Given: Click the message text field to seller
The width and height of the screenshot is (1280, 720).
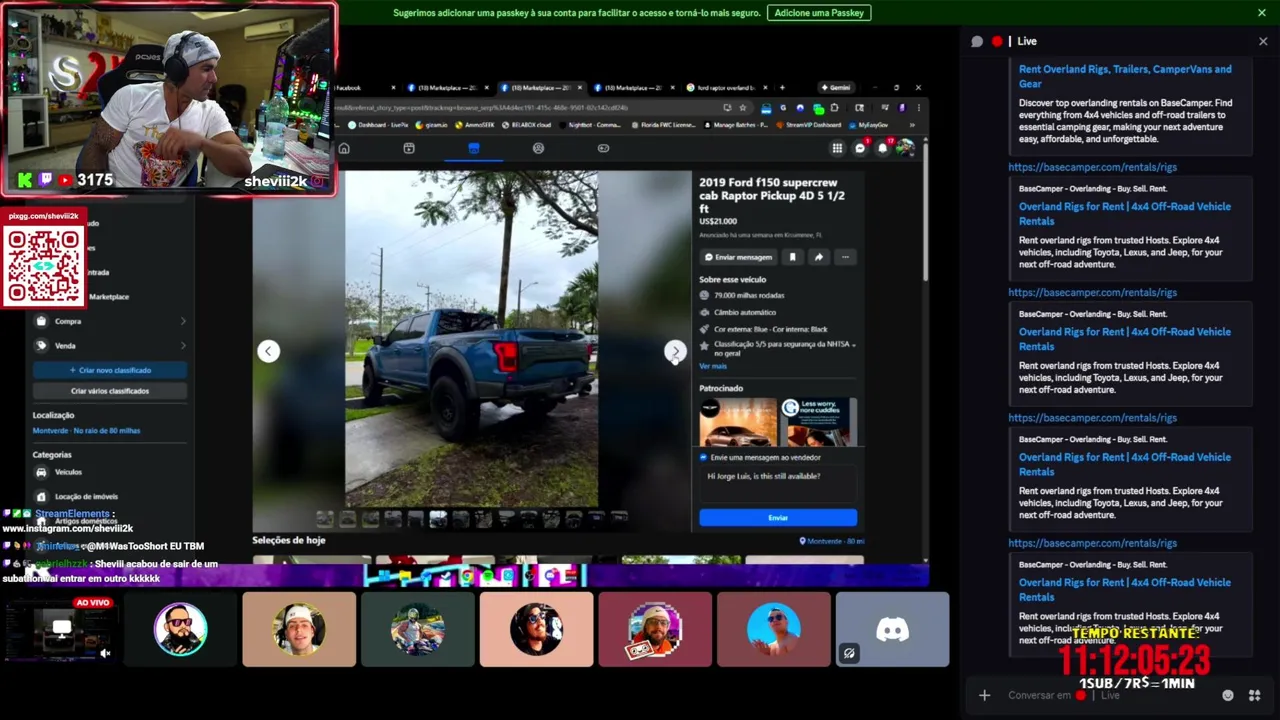Looking at the screenshot, I should tap(778, 483).
